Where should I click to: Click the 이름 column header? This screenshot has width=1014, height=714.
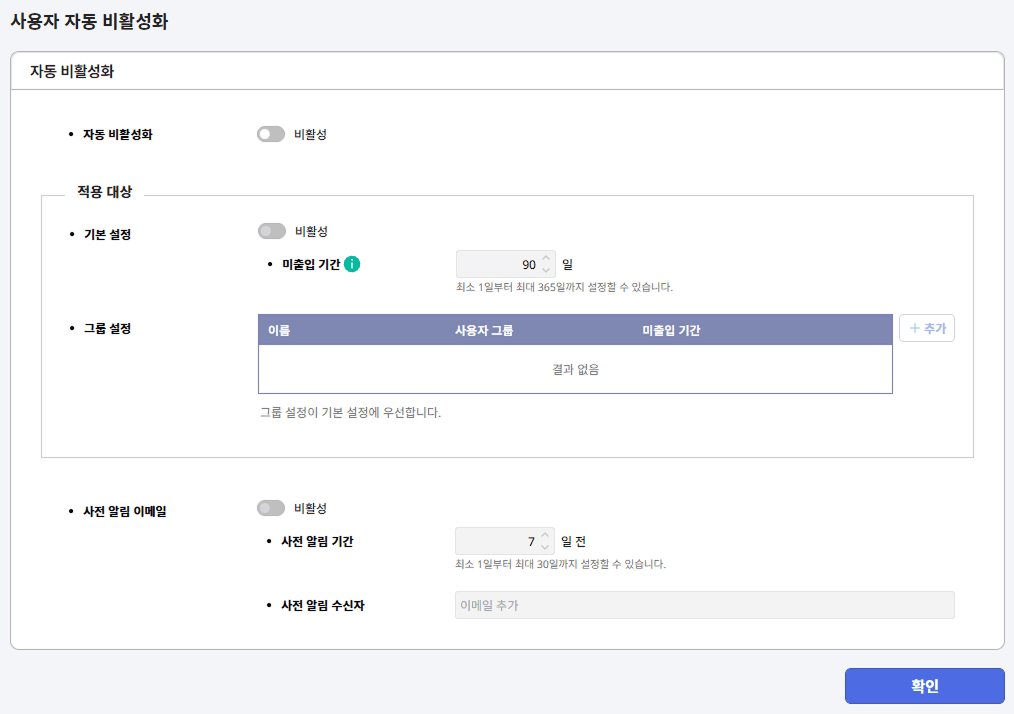[x=279, y=330]
